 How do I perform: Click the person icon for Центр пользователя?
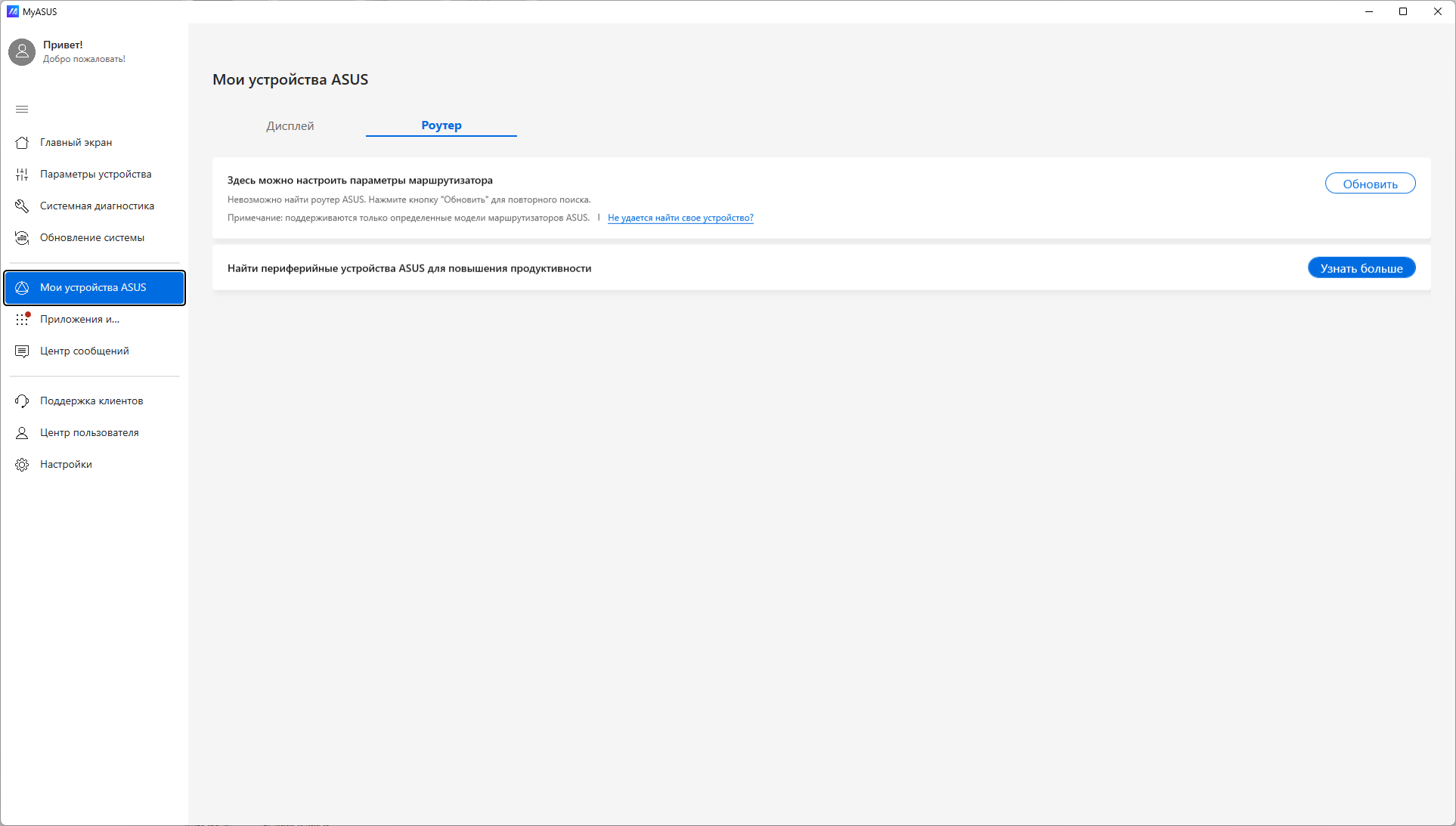[22, 433]
